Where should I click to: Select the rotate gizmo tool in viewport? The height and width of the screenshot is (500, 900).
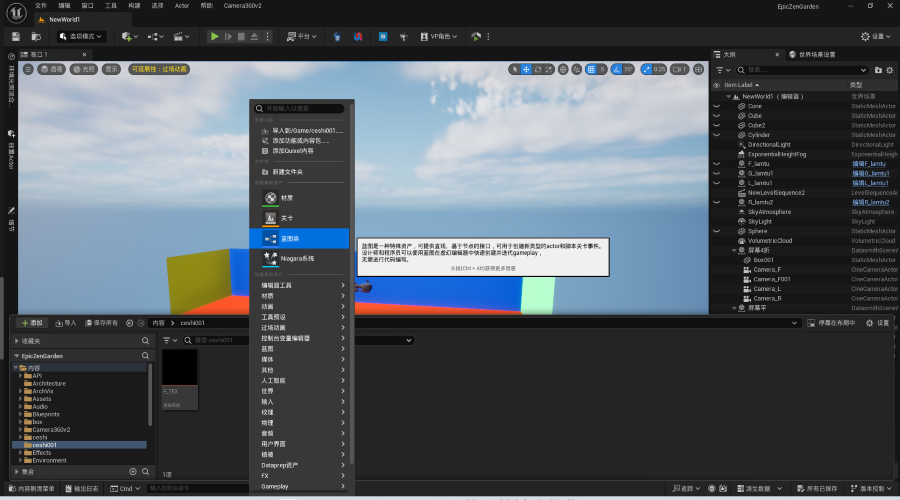(538, 69)
